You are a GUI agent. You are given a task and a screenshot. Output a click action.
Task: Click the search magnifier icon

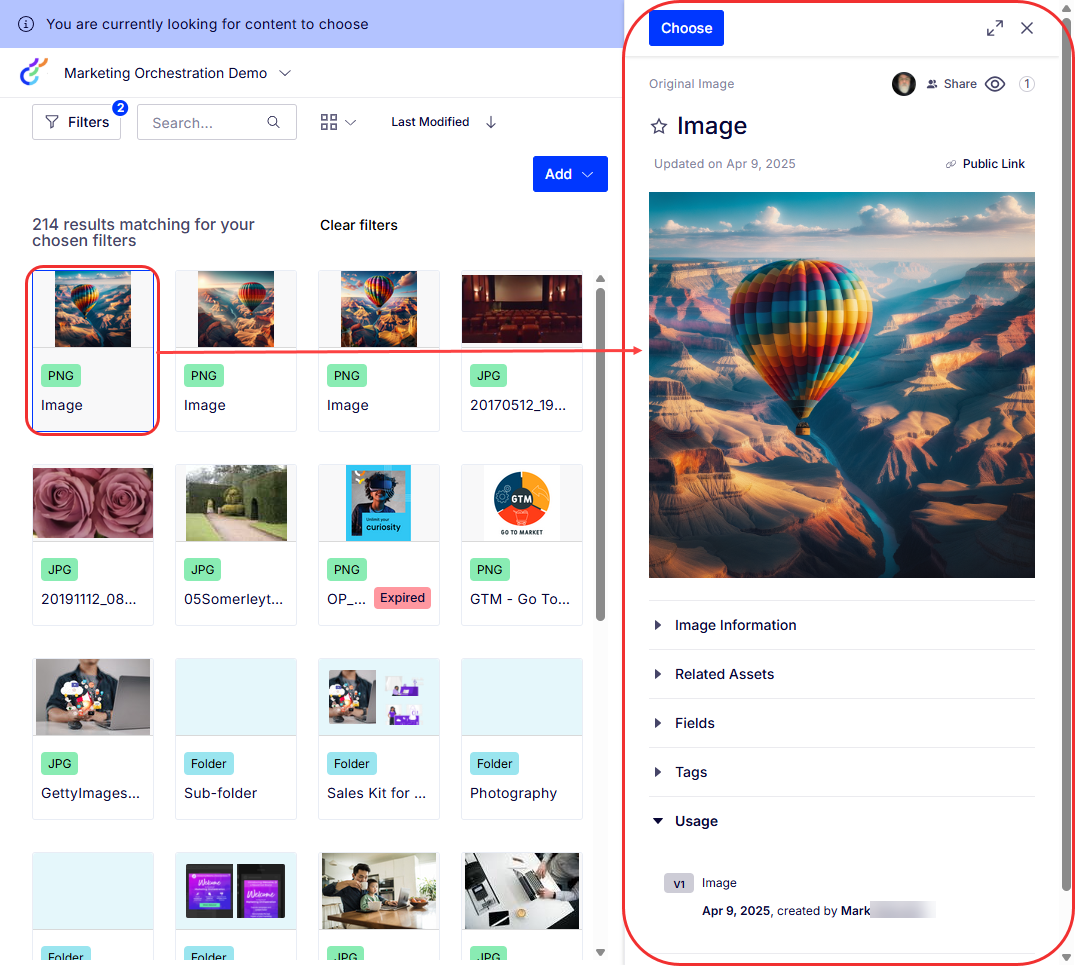point(274,122)
